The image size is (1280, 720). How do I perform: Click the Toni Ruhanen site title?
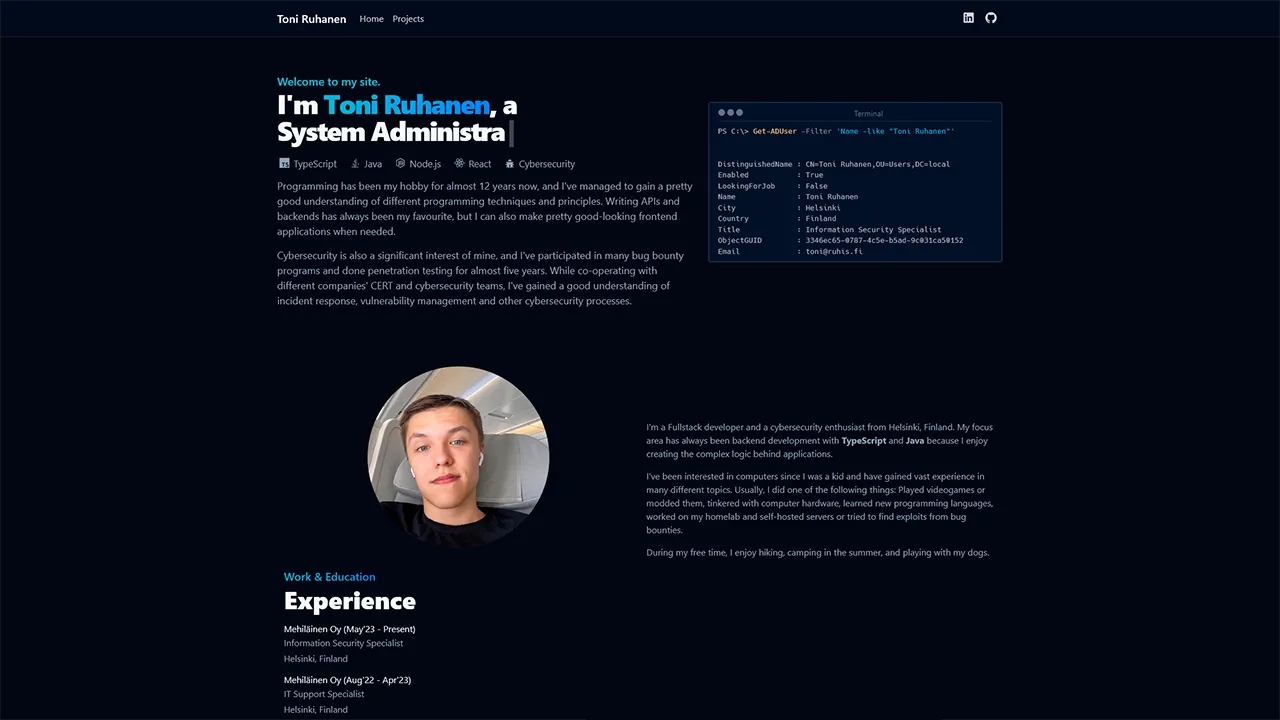pyautogui.click(x=311, y=18)
